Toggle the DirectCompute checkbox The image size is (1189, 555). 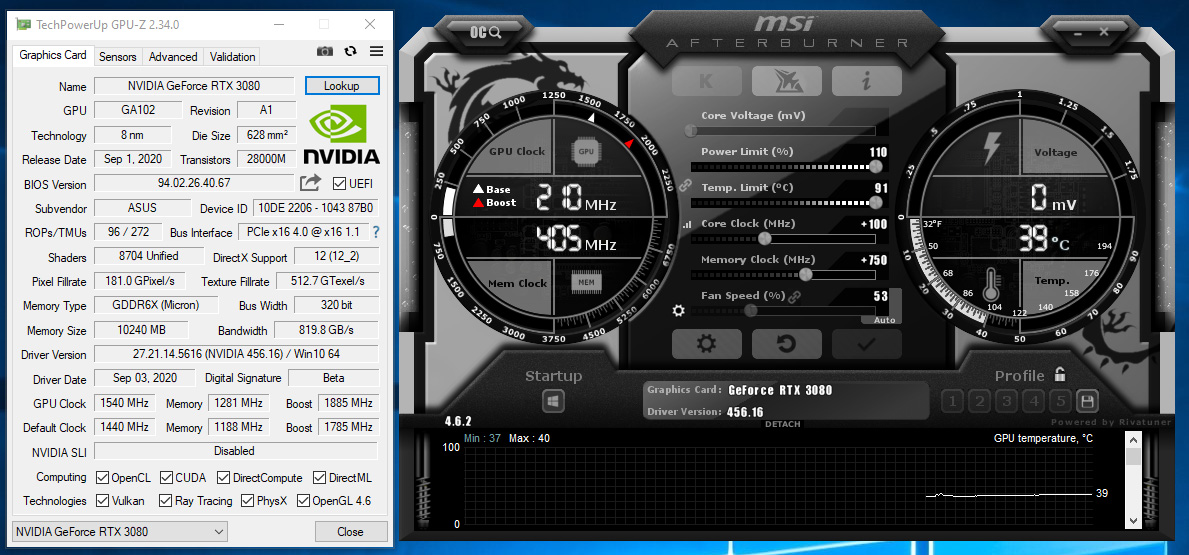pos(223,478)
